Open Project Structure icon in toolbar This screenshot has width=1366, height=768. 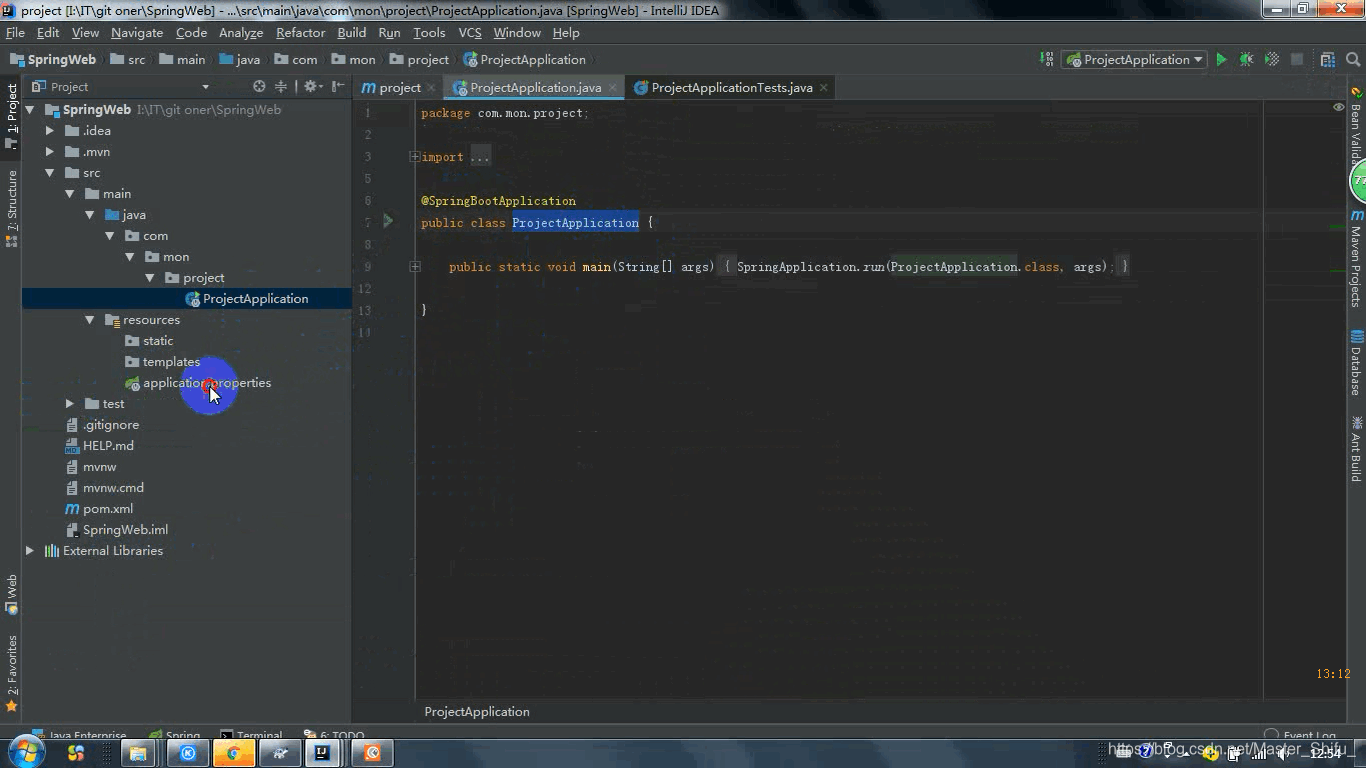click(x=1328, y=60)
